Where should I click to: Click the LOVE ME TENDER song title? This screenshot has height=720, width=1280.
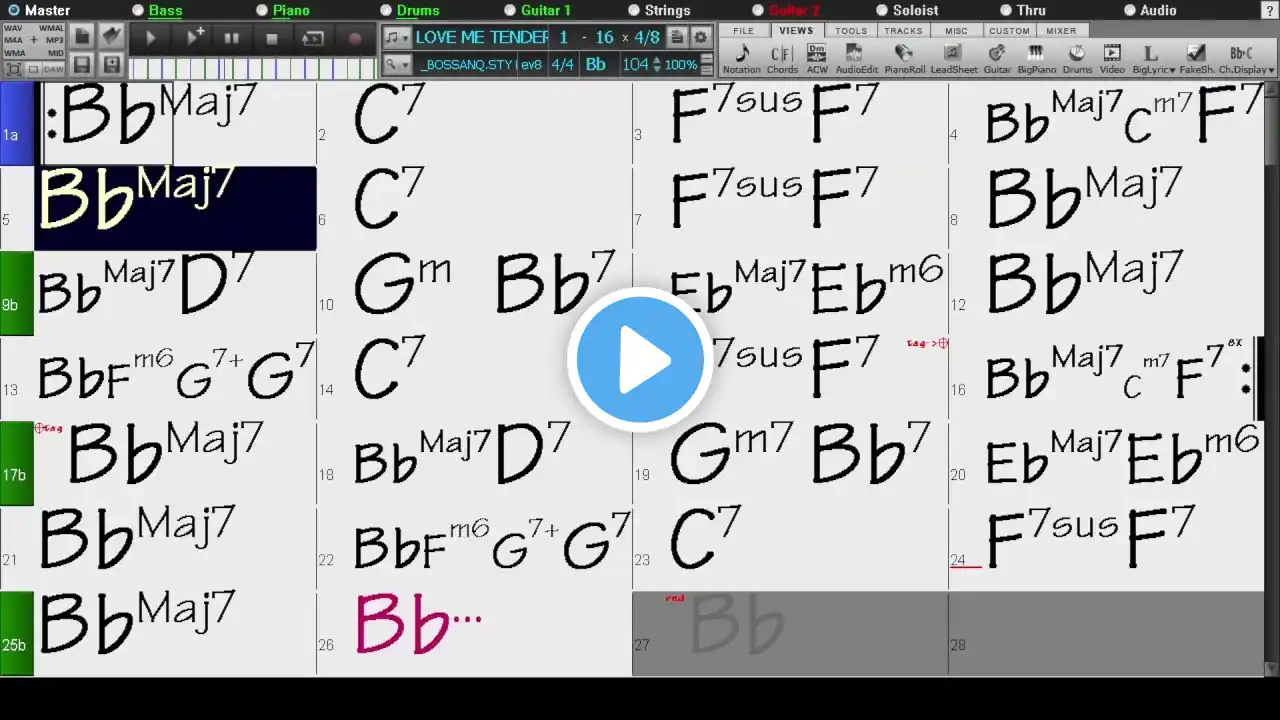(x=482, y=37)
